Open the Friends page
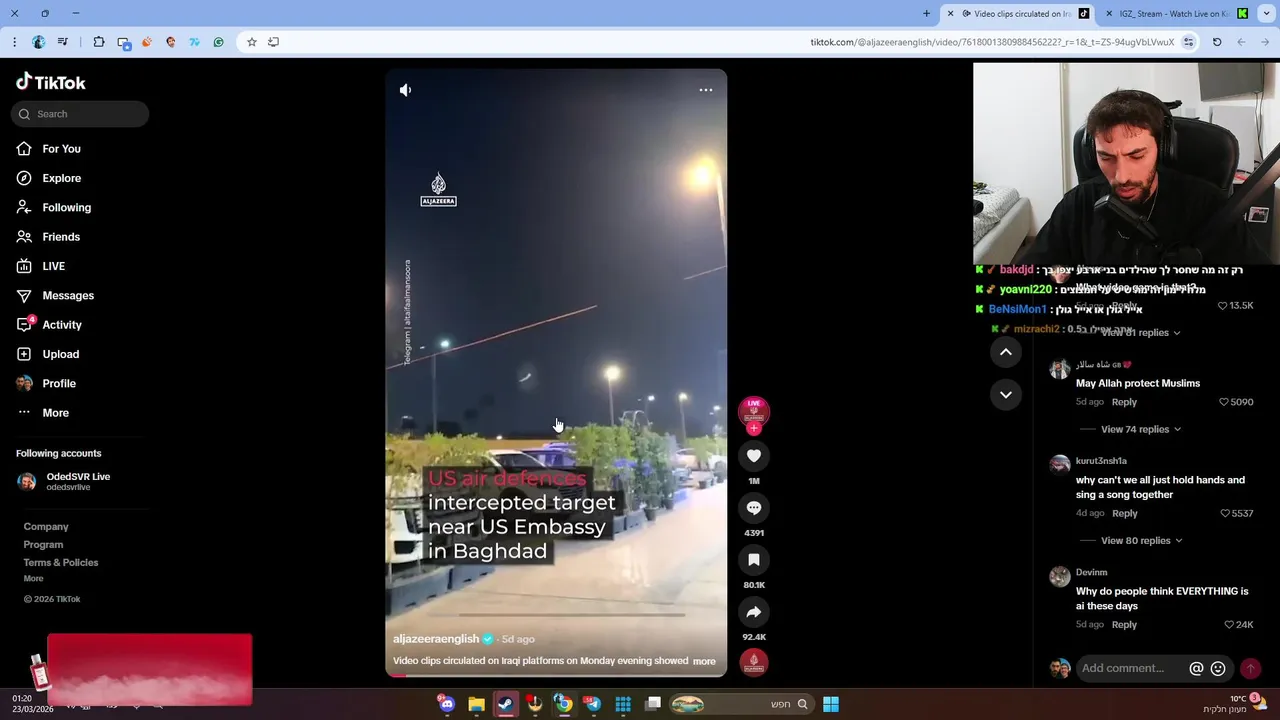 tap(48, 237)
